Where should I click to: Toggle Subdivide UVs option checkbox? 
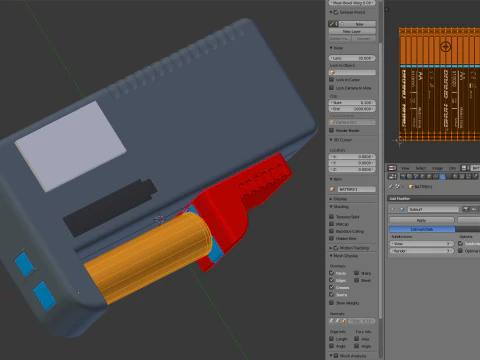tap(461, 243)
